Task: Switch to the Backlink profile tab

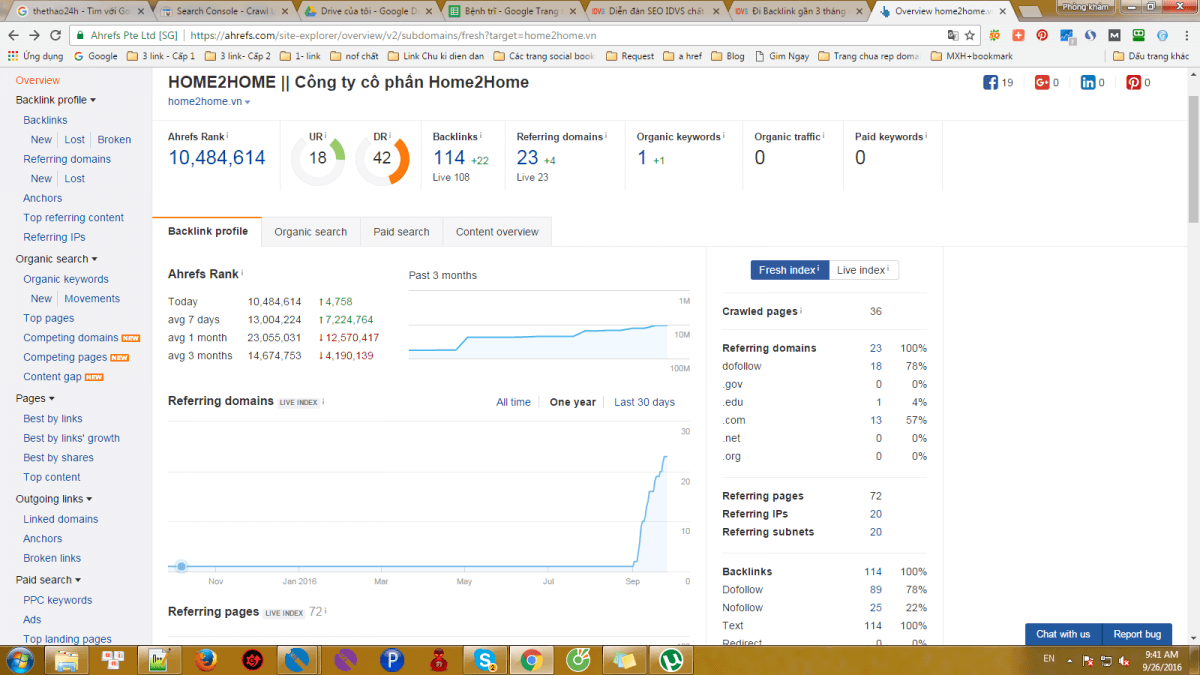Action: [207, 231]
